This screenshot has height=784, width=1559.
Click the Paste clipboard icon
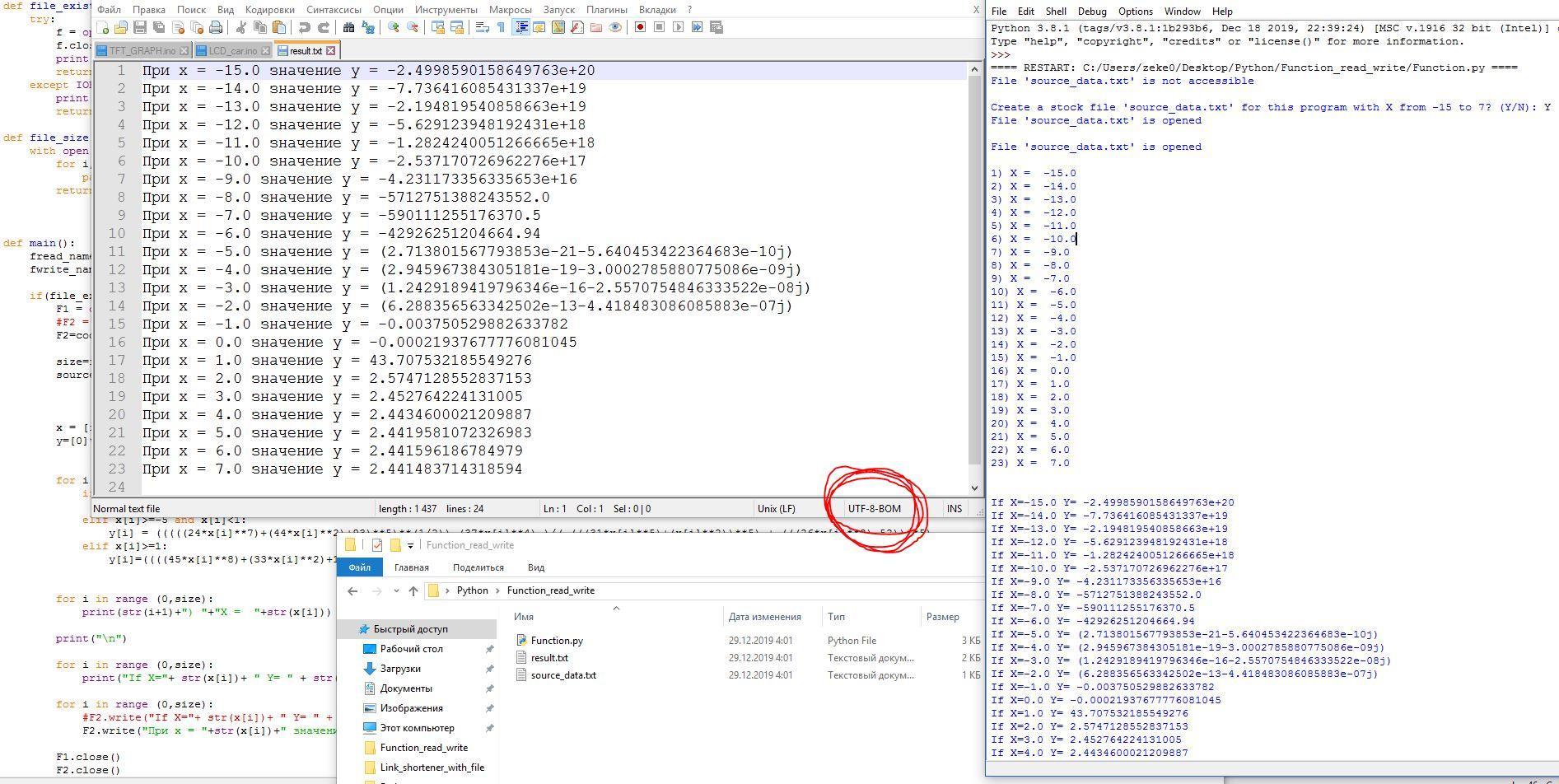tap(279, 27)
